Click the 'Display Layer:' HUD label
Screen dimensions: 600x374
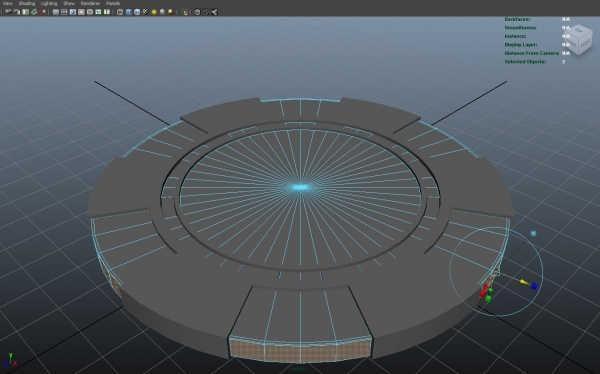(520, 44)
